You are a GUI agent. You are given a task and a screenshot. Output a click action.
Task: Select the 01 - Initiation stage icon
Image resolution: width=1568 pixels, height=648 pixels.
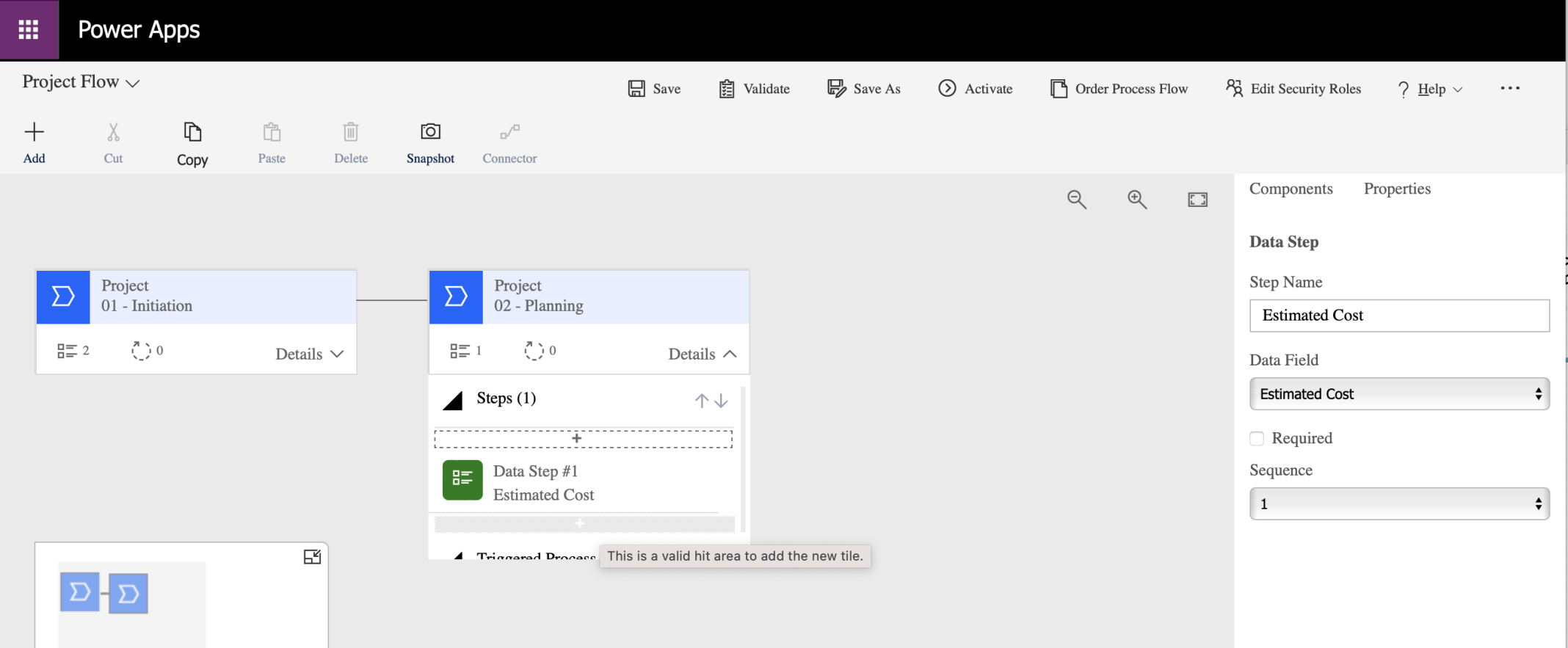(63, 296)
